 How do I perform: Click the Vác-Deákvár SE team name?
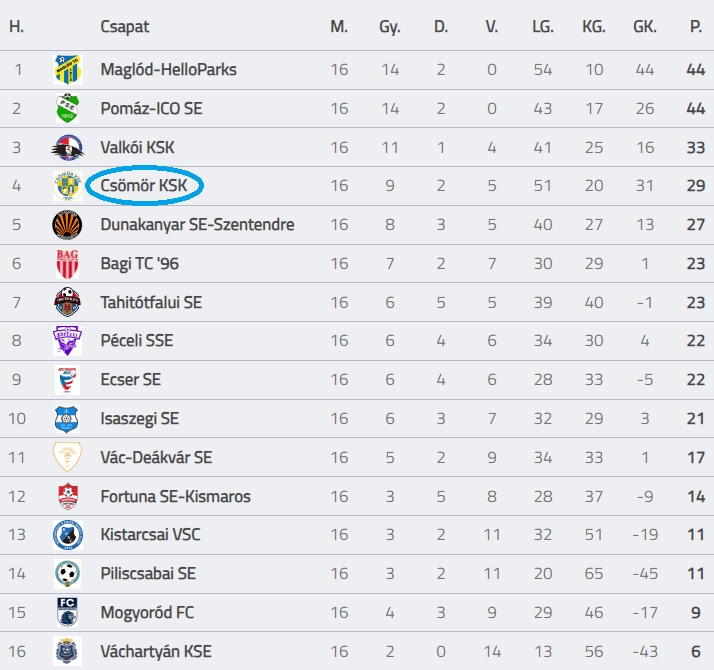(157, 458)
